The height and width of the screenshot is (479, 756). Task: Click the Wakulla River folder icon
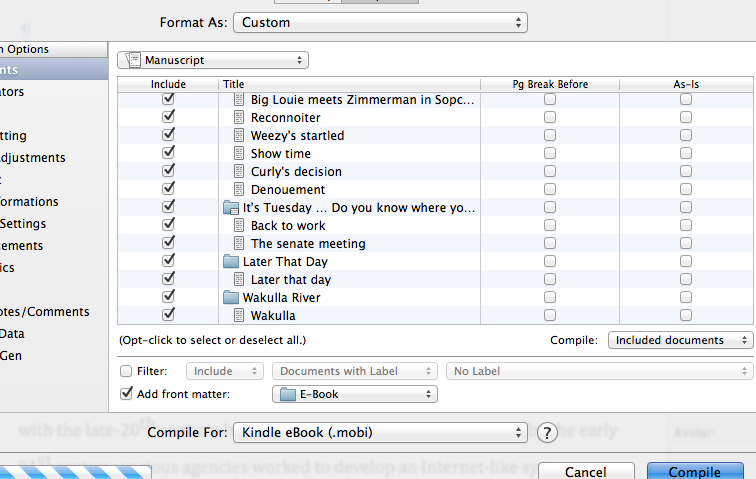[x=231, y=297]
